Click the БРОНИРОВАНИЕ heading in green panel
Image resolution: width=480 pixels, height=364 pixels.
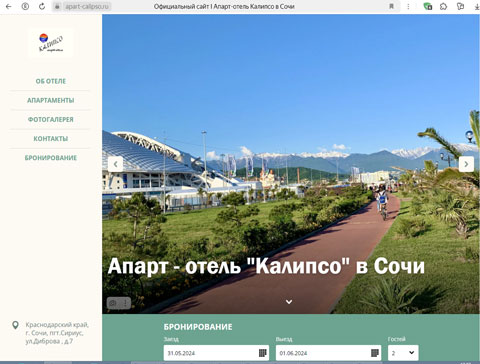pos(198,327)
